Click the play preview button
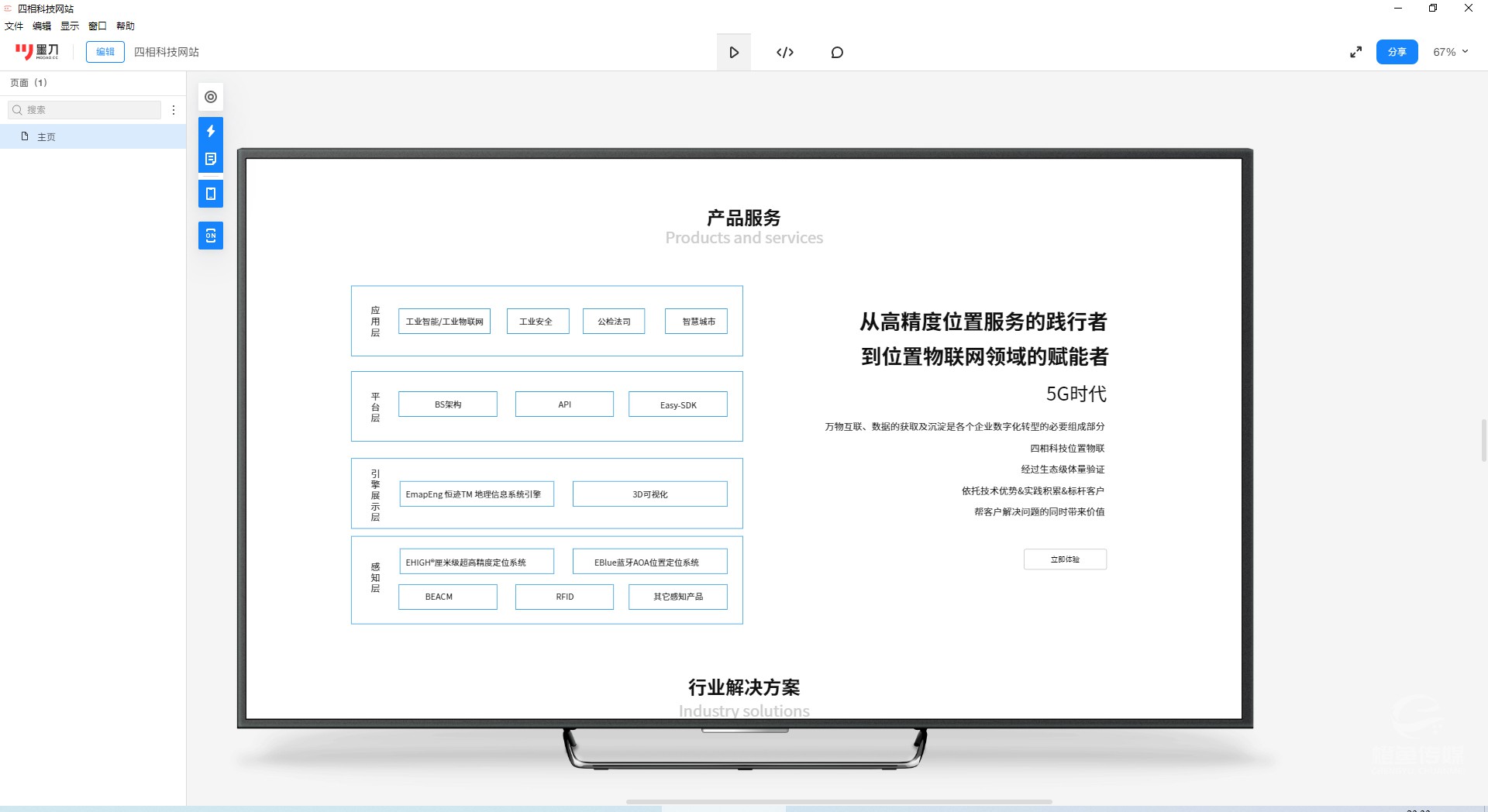This screenshot has width=1488, height=812. [x=733, y=52]
